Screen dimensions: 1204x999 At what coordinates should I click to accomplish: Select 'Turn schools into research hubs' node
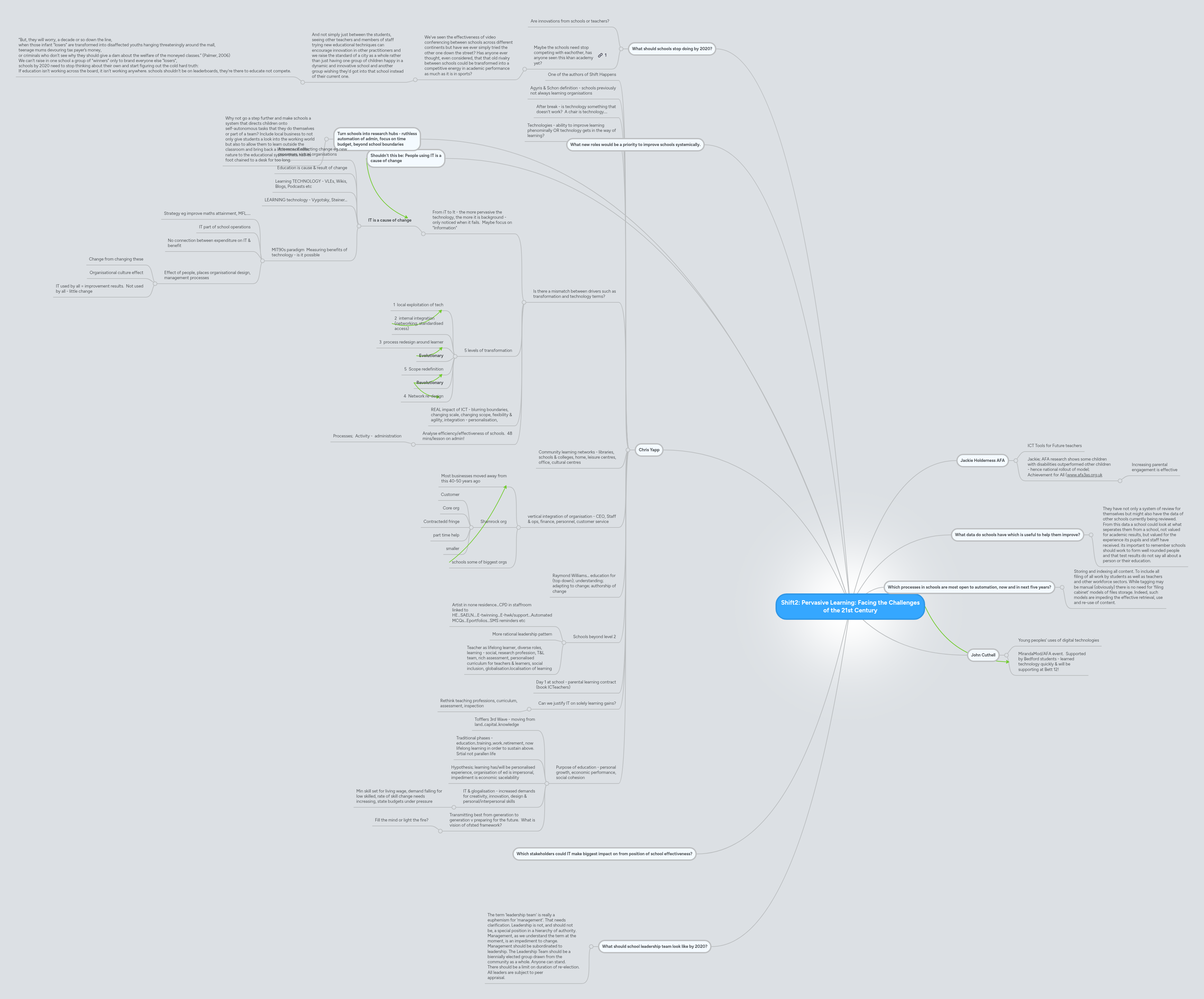377,139
